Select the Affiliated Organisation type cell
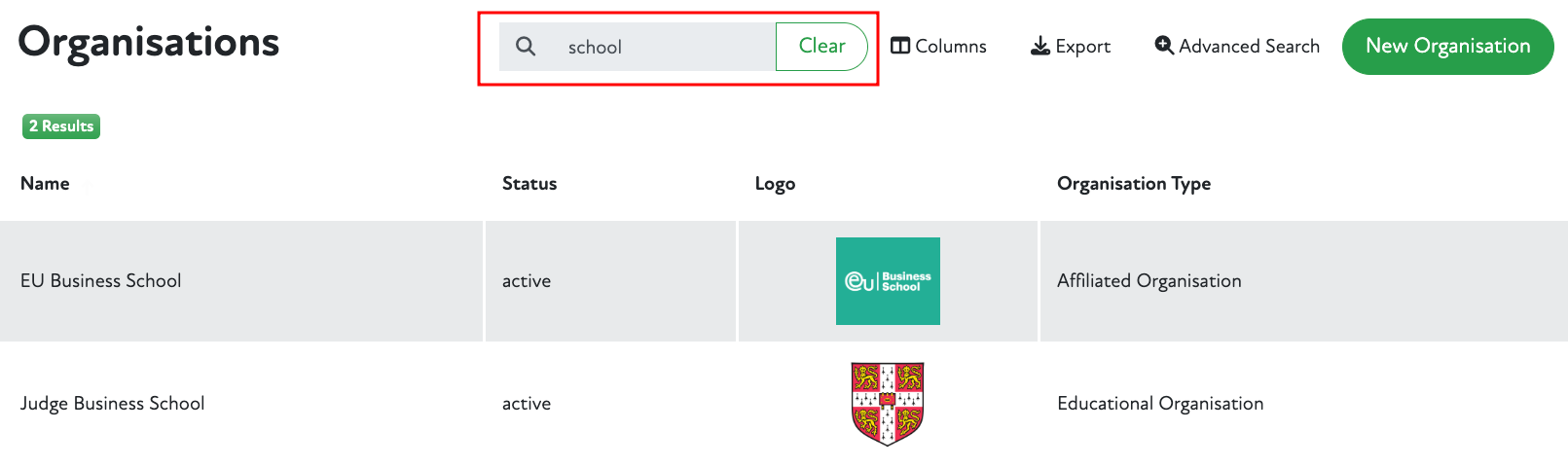The height and width of the screenshot is (468, 1568). pos(1149,281)
